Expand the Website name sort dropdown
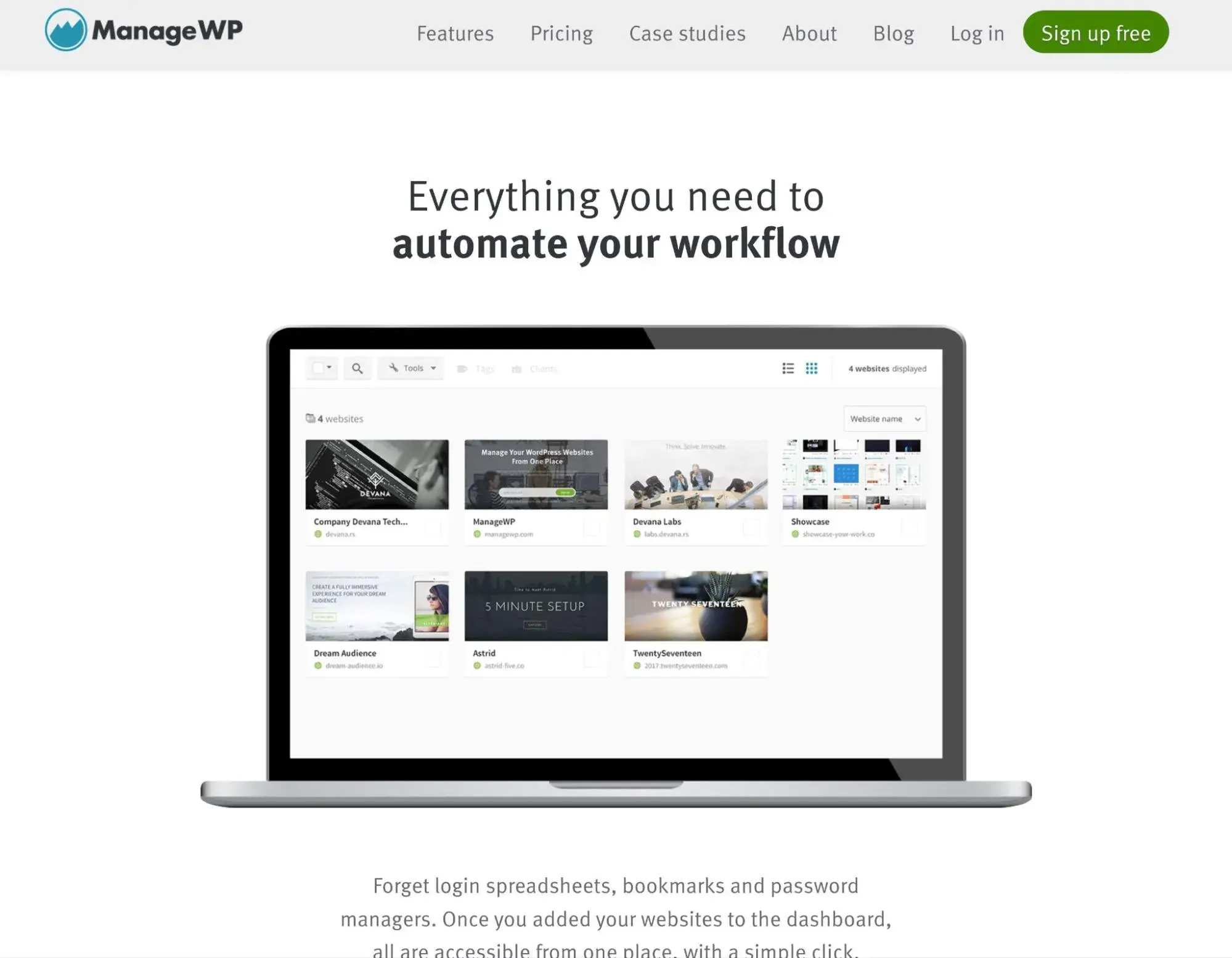This screenshot has height=958, width=1232. click(x=884, y=418)
